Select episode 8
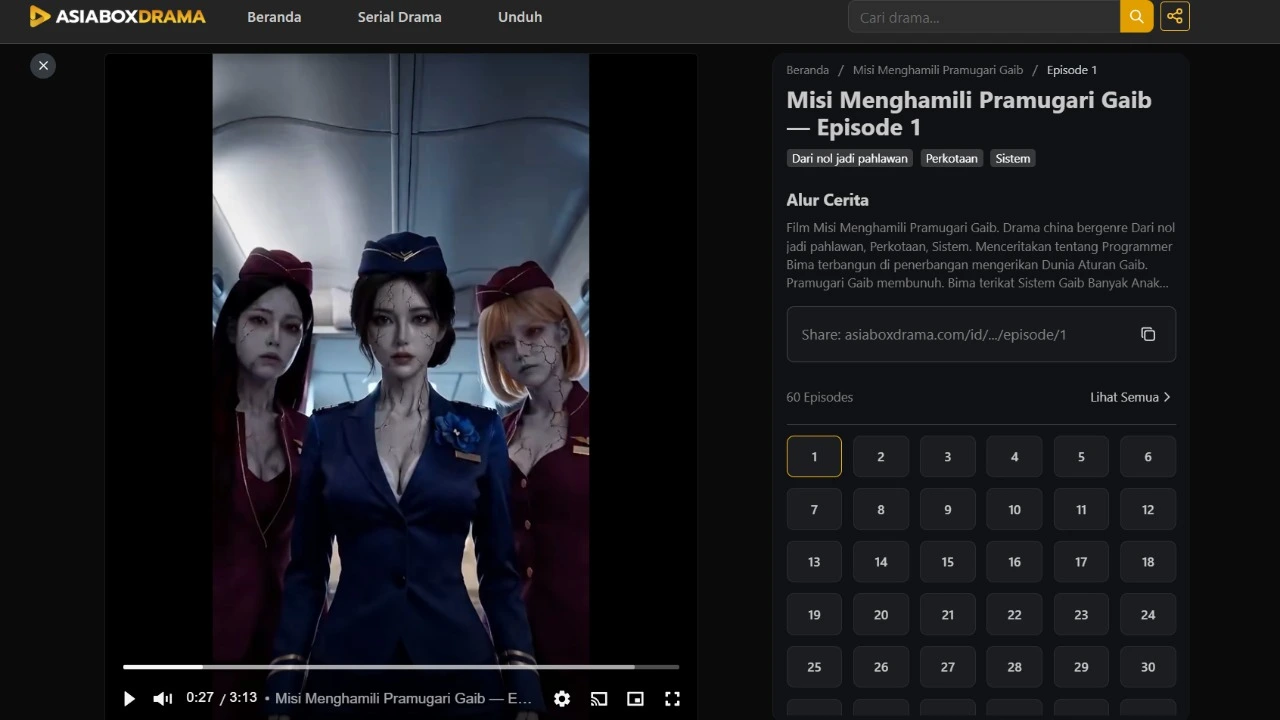 tap(881, 510)
